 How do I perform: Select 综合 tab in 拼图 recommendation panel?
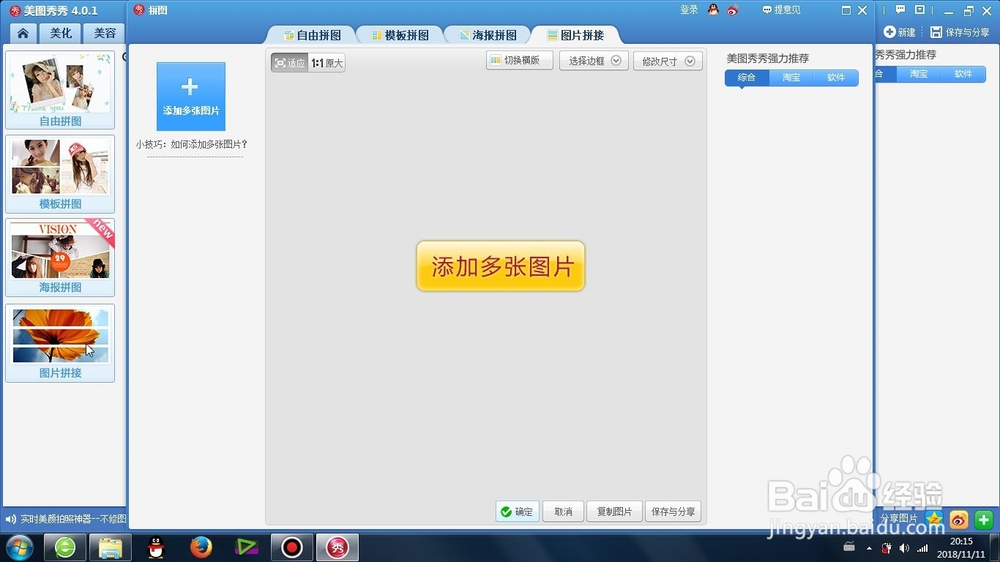click(747, 77)
